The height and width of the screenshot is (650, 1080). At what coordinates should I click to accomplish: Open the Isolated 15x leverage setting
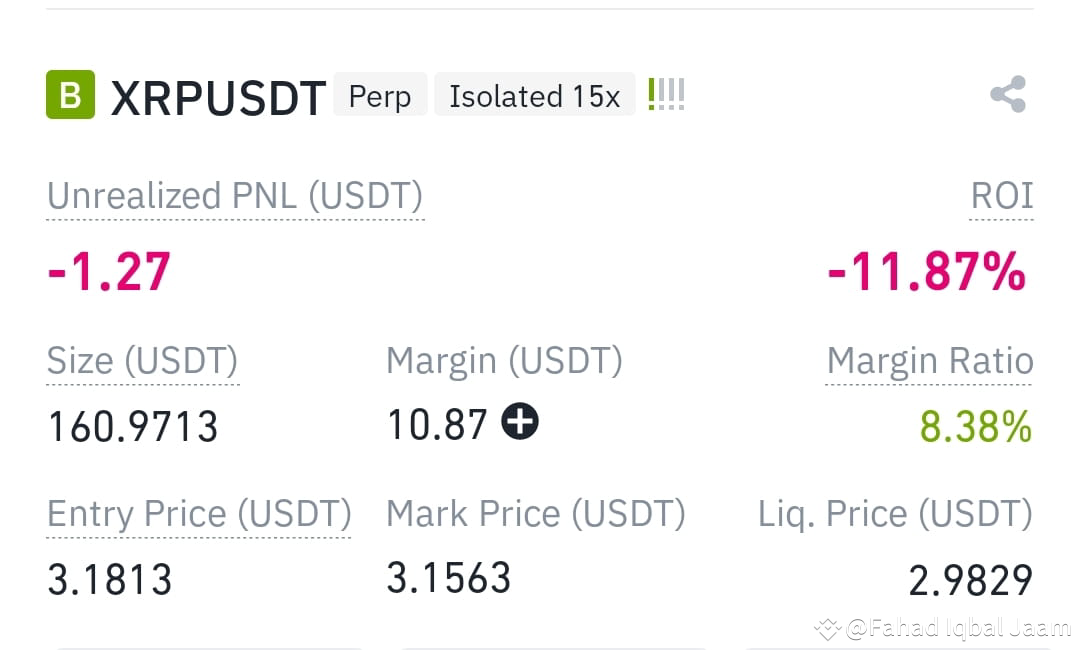pyautogui.click(x=534, y=95)
